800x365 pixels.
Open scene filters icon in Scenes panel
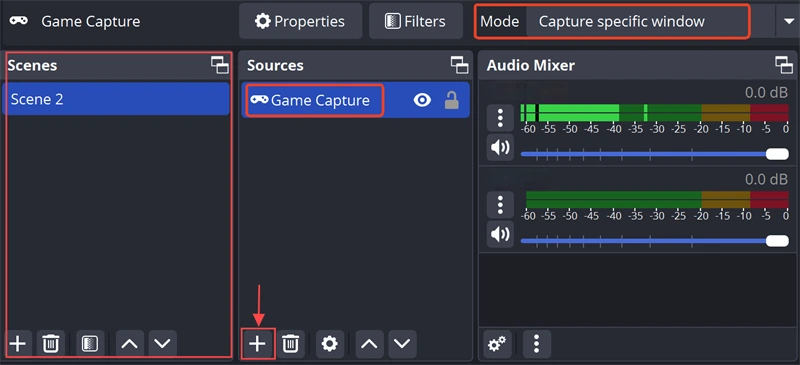[90, 344]
